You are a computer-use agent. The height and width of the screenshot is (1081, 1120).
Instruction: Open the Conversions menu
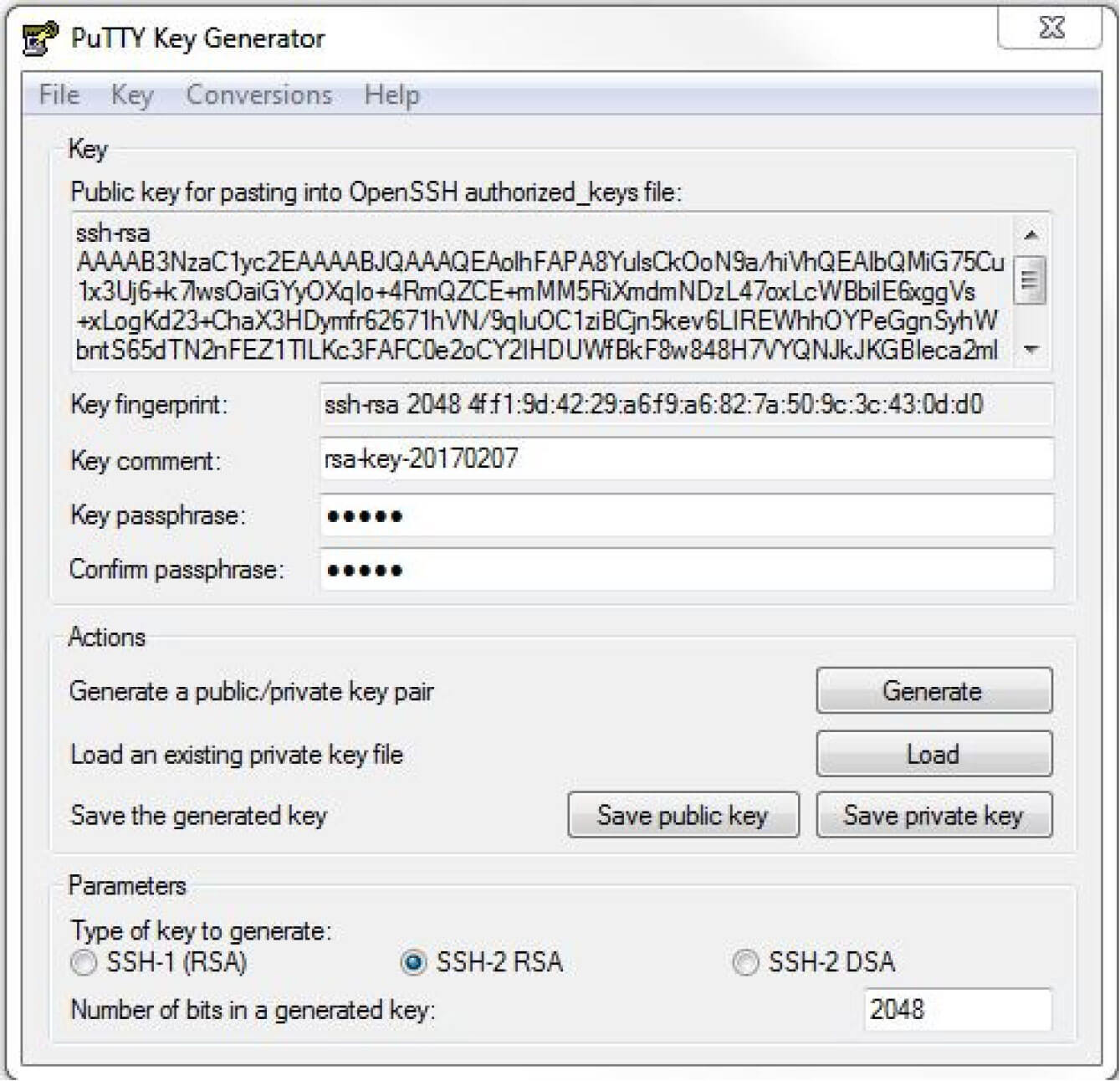[x=259, y=95]
